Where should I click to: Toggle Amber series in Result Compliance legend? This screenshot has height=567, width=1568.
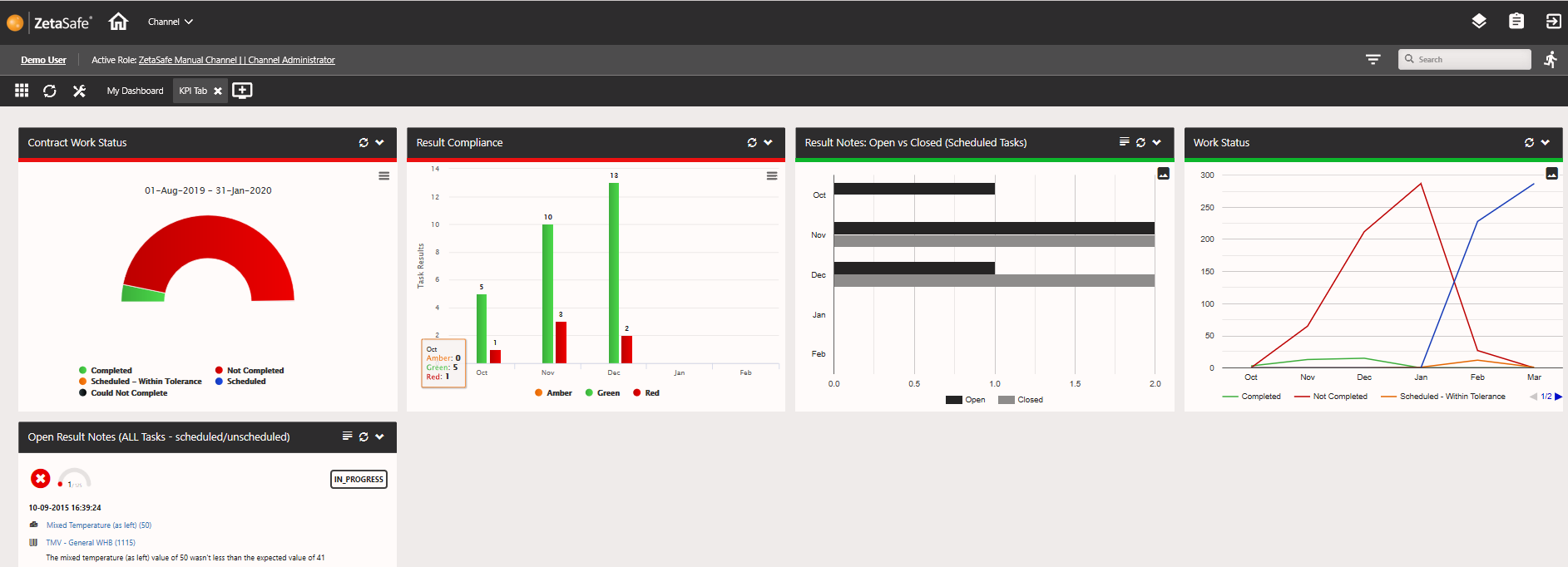pos(554,393)
